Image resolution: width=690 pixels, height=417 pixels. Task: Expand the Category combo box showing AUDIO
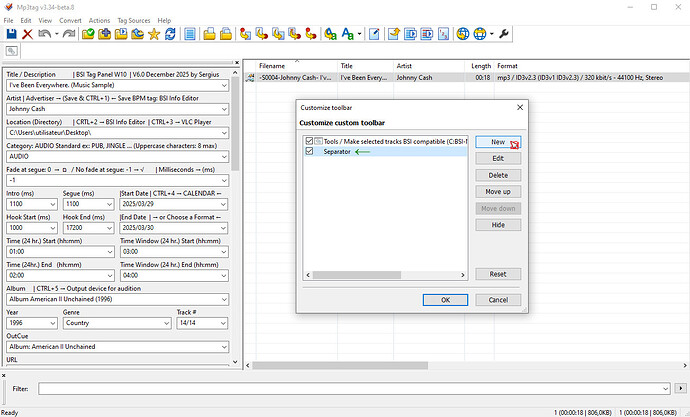pyautogui.click(x=224, y=157)
